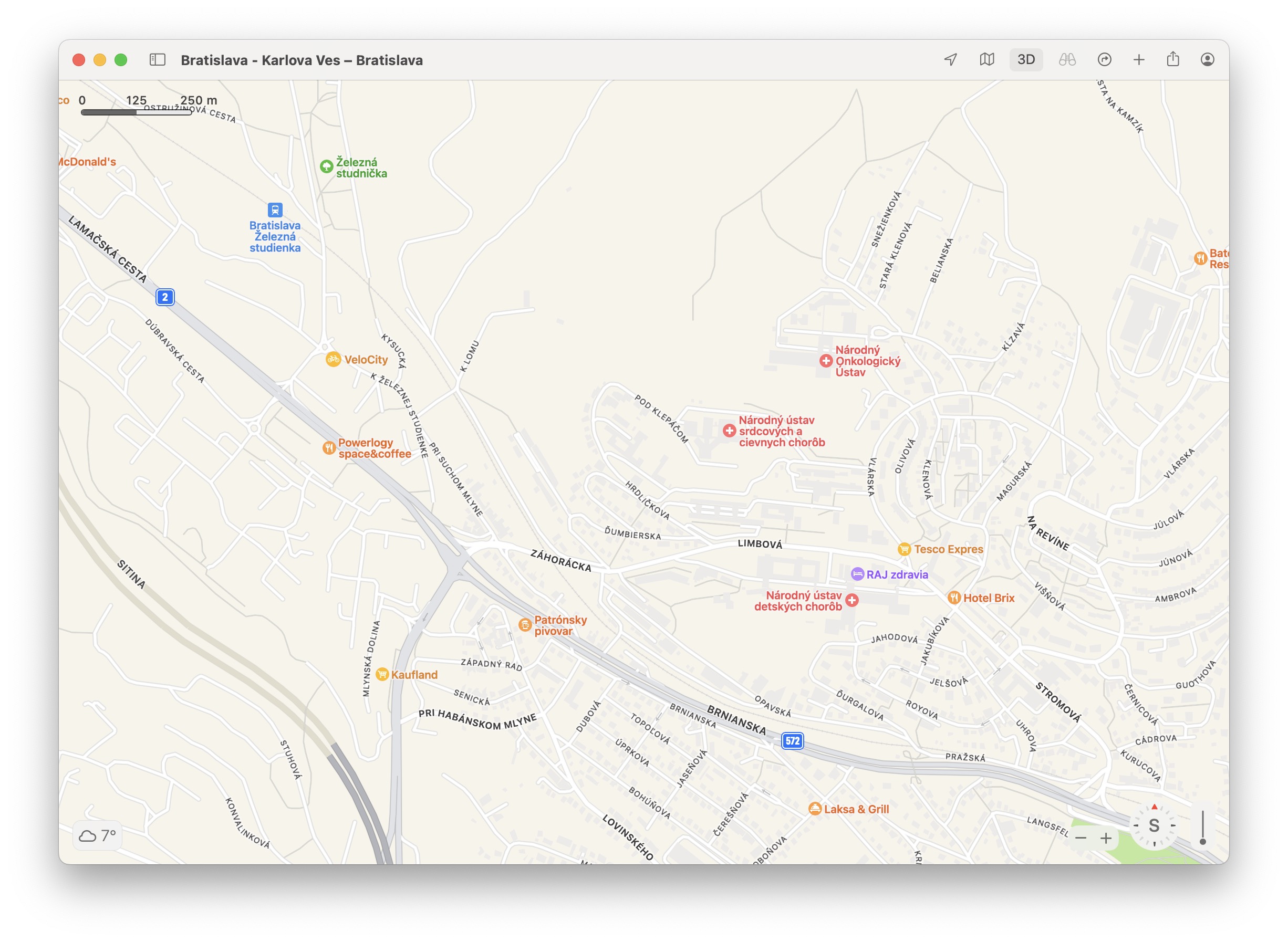
Task: Zoom out with the minus button
Action: click(1081, 838)
